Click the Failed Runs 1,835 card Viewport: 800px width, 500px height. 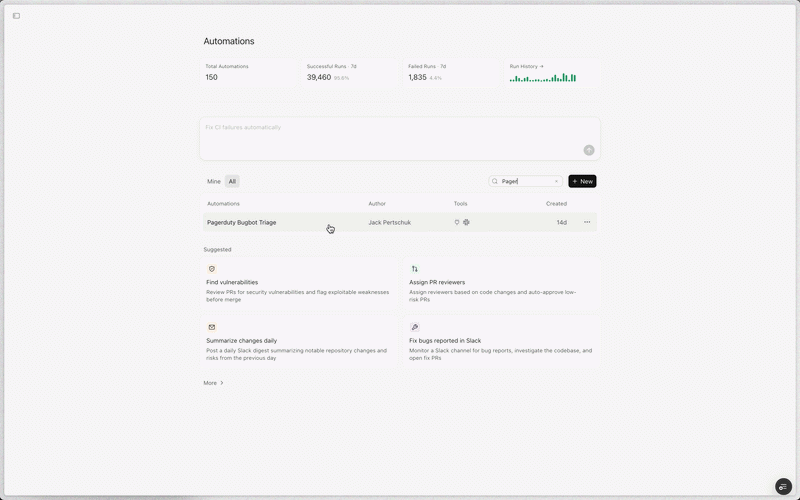[x=451, y=73]
